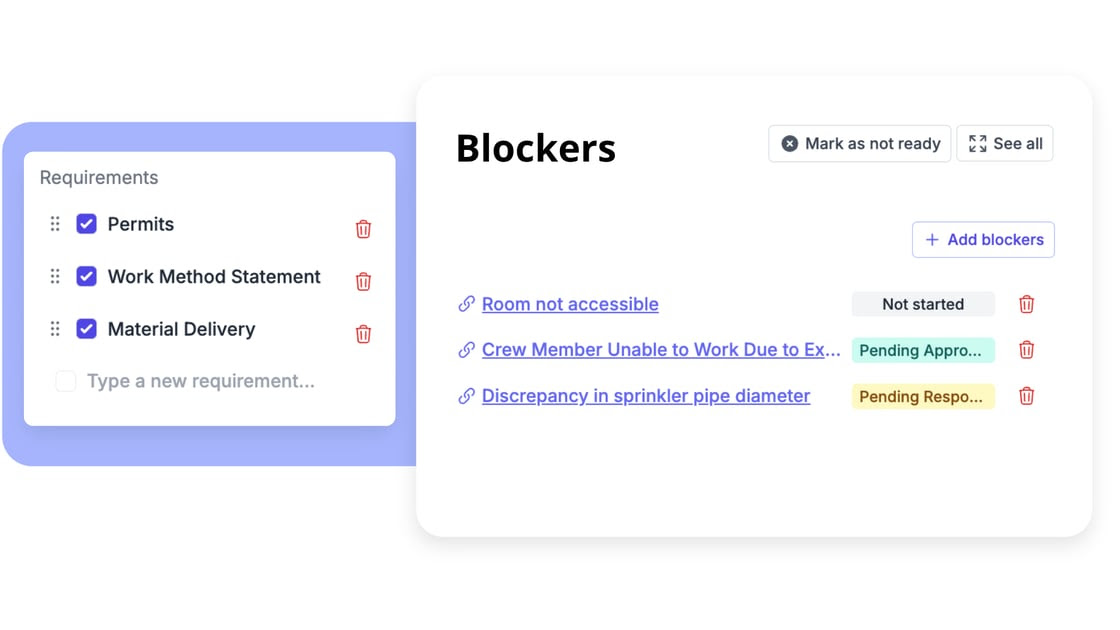The image size is (1120, 630).
Task: Click the Requirements heading
Action: (x=99, y=177)
